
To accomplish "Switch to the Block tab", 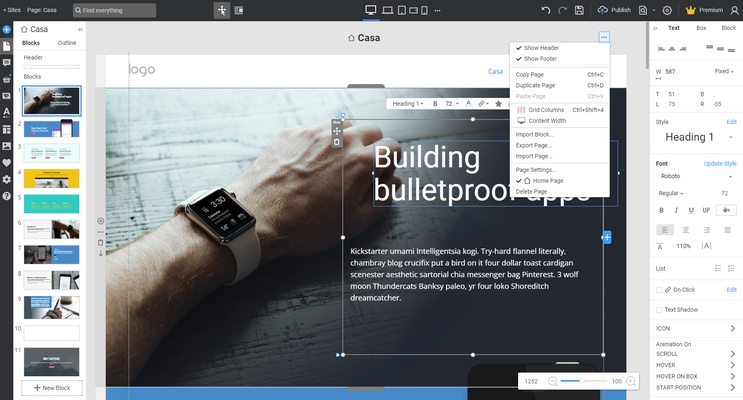I will [729, 28].
